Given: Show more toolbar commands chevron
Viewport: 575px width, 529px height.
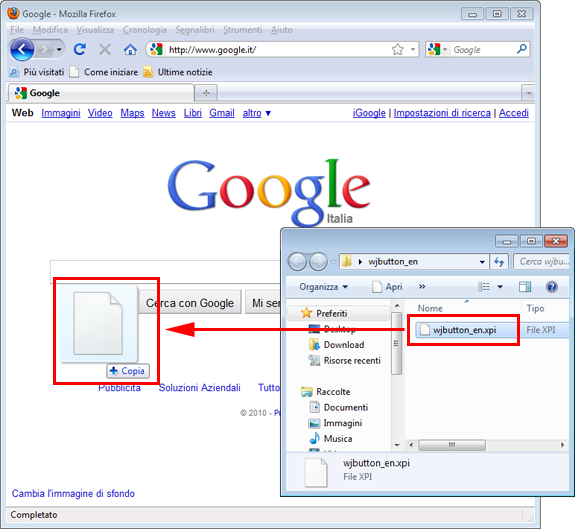Looking at the screenshot, I should [422, 286].
